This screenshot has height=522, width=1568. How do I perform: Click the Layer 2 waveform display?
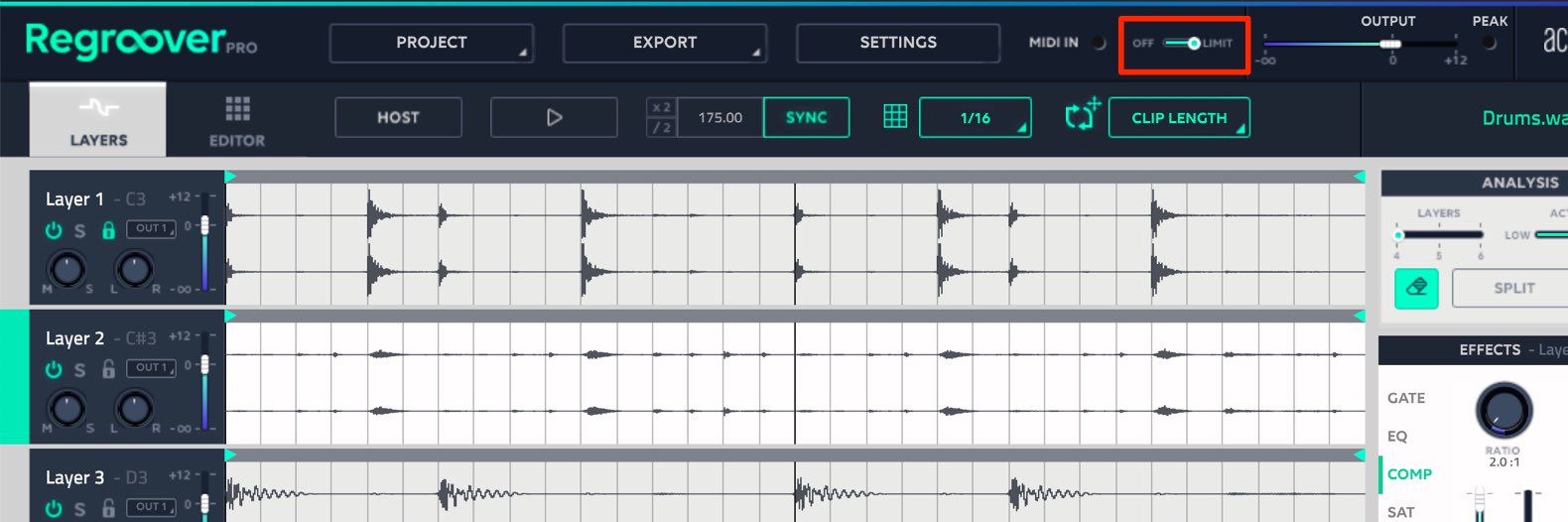796,382
